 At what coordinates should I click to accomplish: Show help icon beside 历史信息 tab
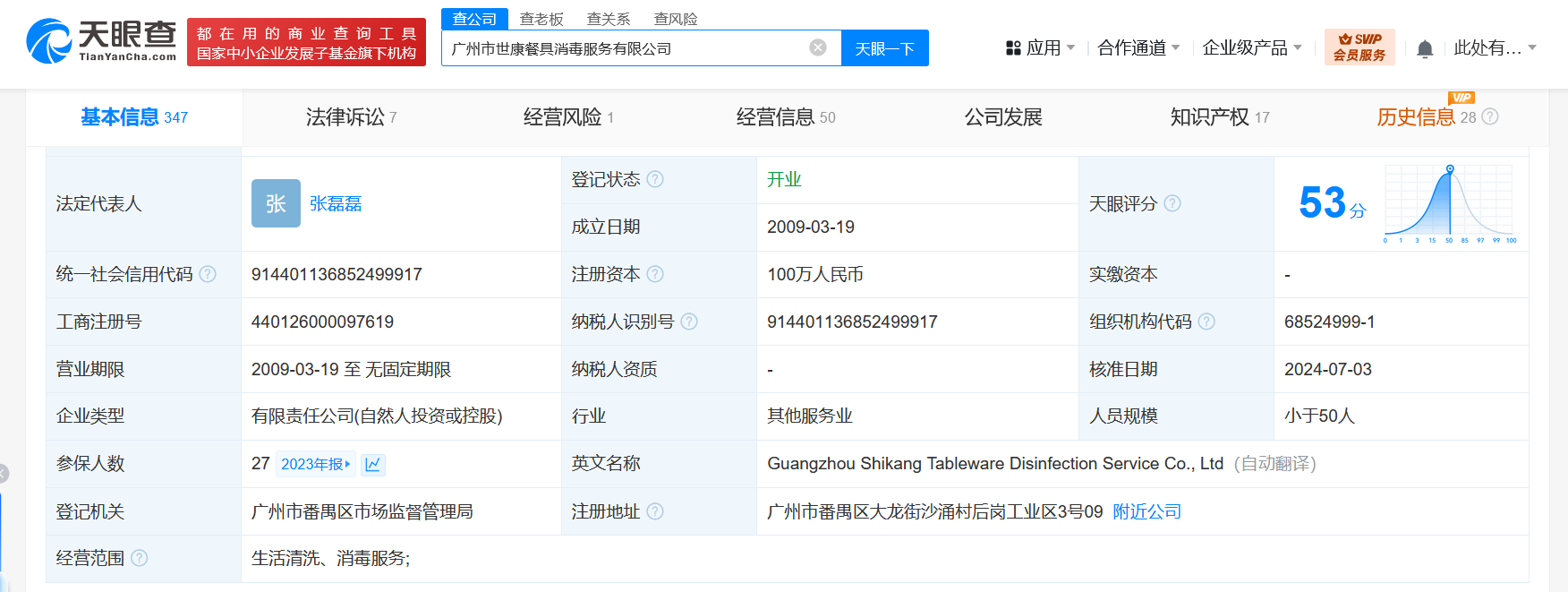[x=1490, y=116]
